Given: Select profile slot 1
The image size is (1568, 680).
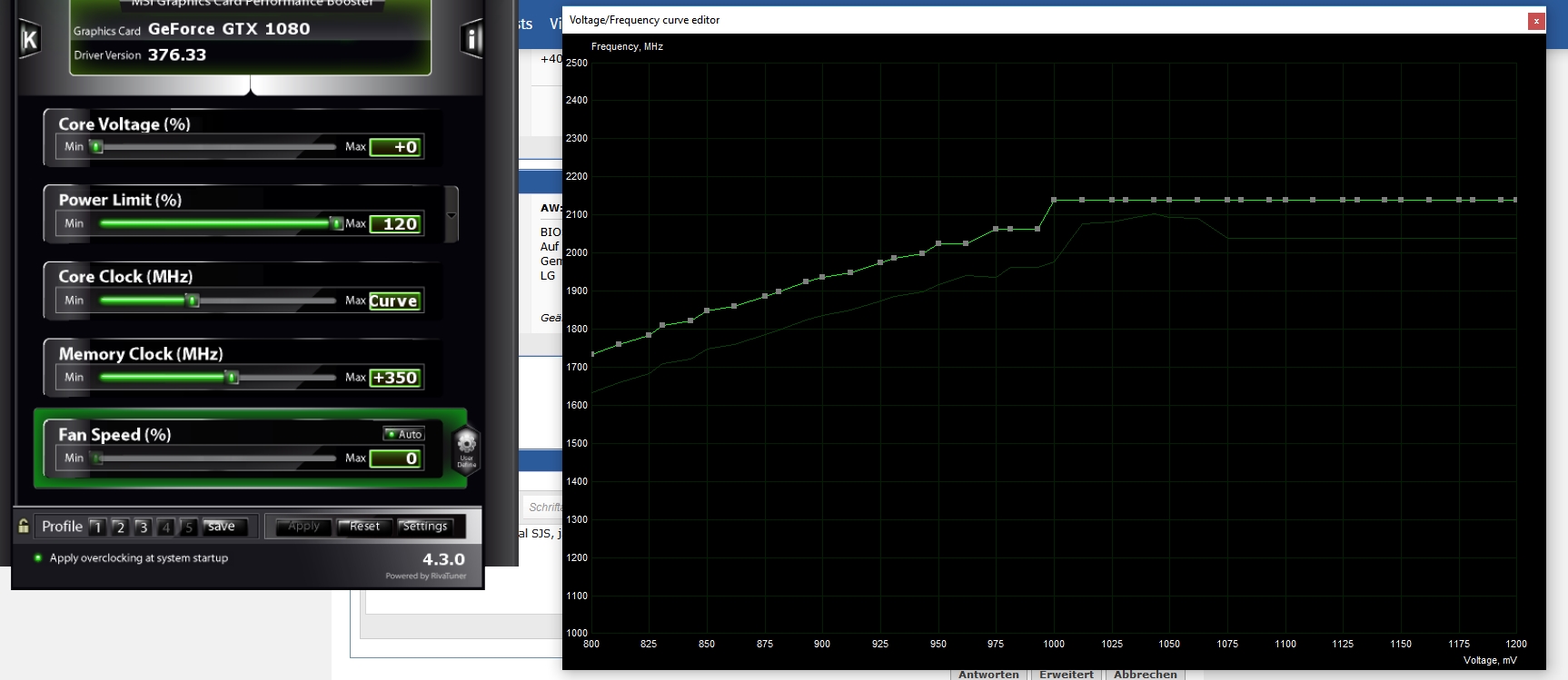Looking at the screenshot, I should tap(97, 527).
